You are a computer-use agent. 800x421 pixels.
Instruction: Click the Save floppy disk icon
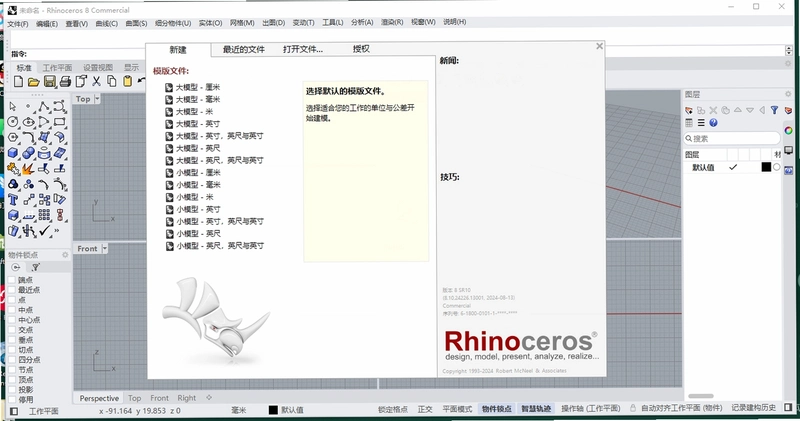point(49,81)
